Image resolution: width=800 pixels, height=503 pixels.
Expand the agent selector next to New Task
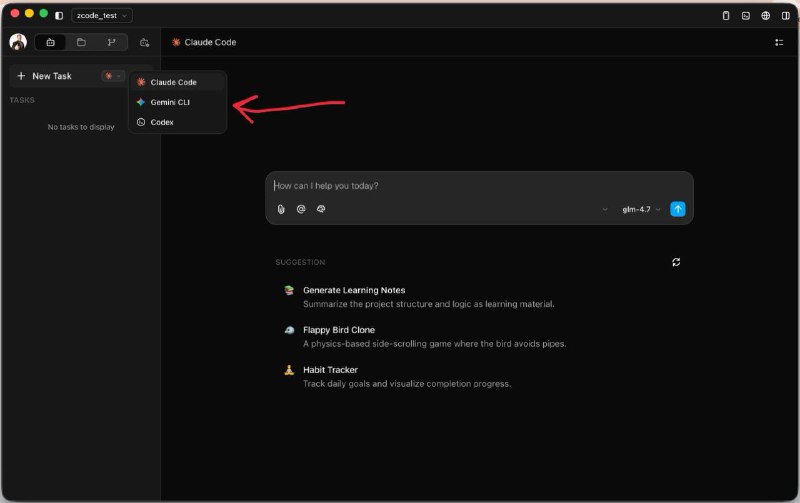(x=112, y=76)
